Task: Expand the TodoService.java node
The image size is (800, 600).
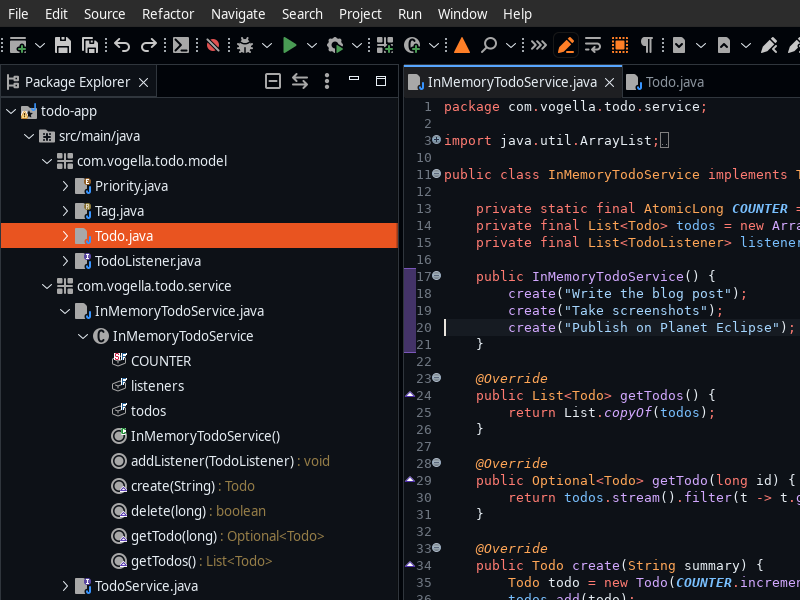Action: (x=65, y=586)
